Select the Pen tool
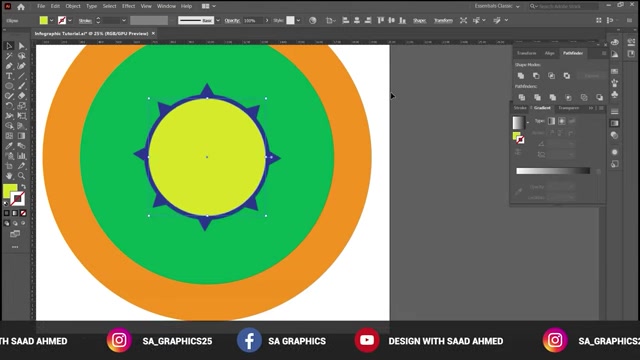This screenshot has width=640, height=360. click(9, 66)
